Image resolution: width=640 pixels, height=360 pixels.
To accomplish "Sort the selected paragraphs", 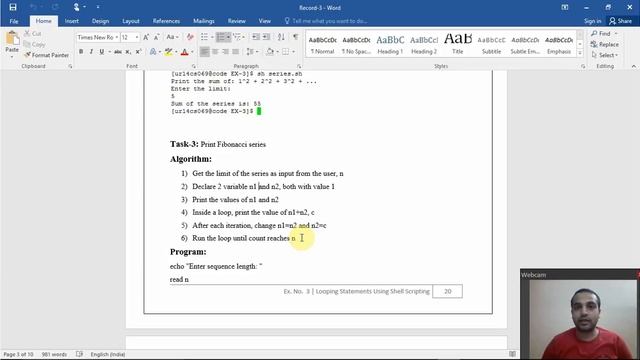I will (281, 37).
